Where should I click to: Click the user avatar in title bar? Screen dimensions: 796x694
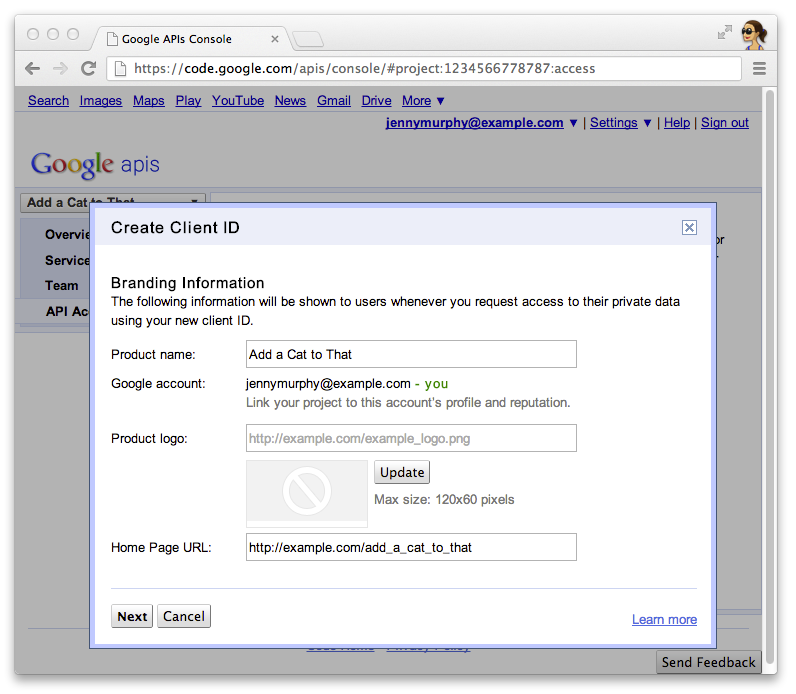click(752, 35)
